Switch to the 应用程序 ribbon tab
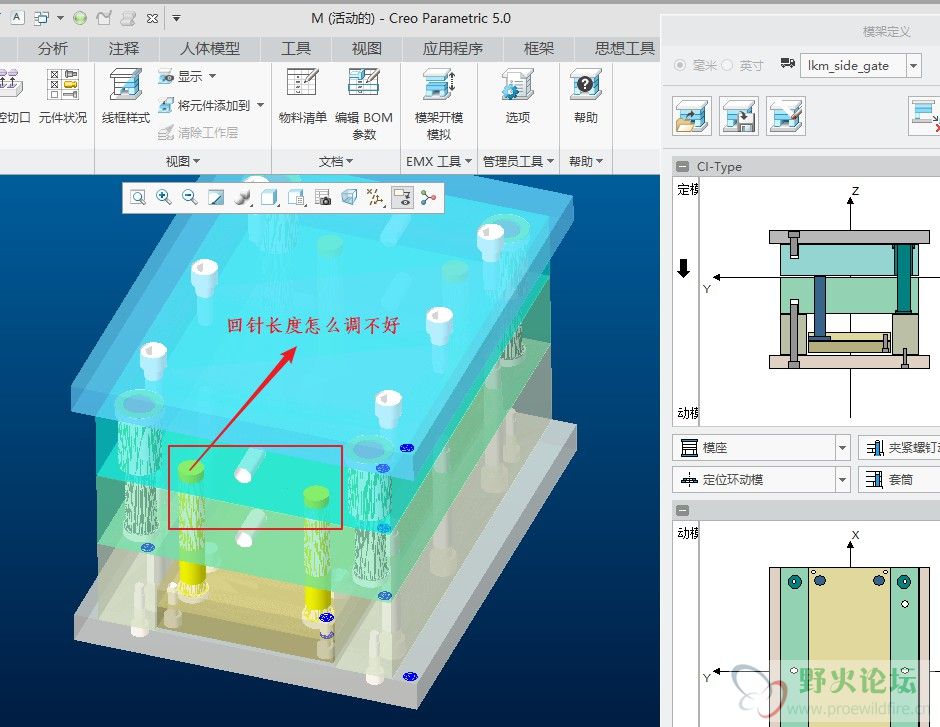This screenshot has height=727, width=940. coord(453,49)
